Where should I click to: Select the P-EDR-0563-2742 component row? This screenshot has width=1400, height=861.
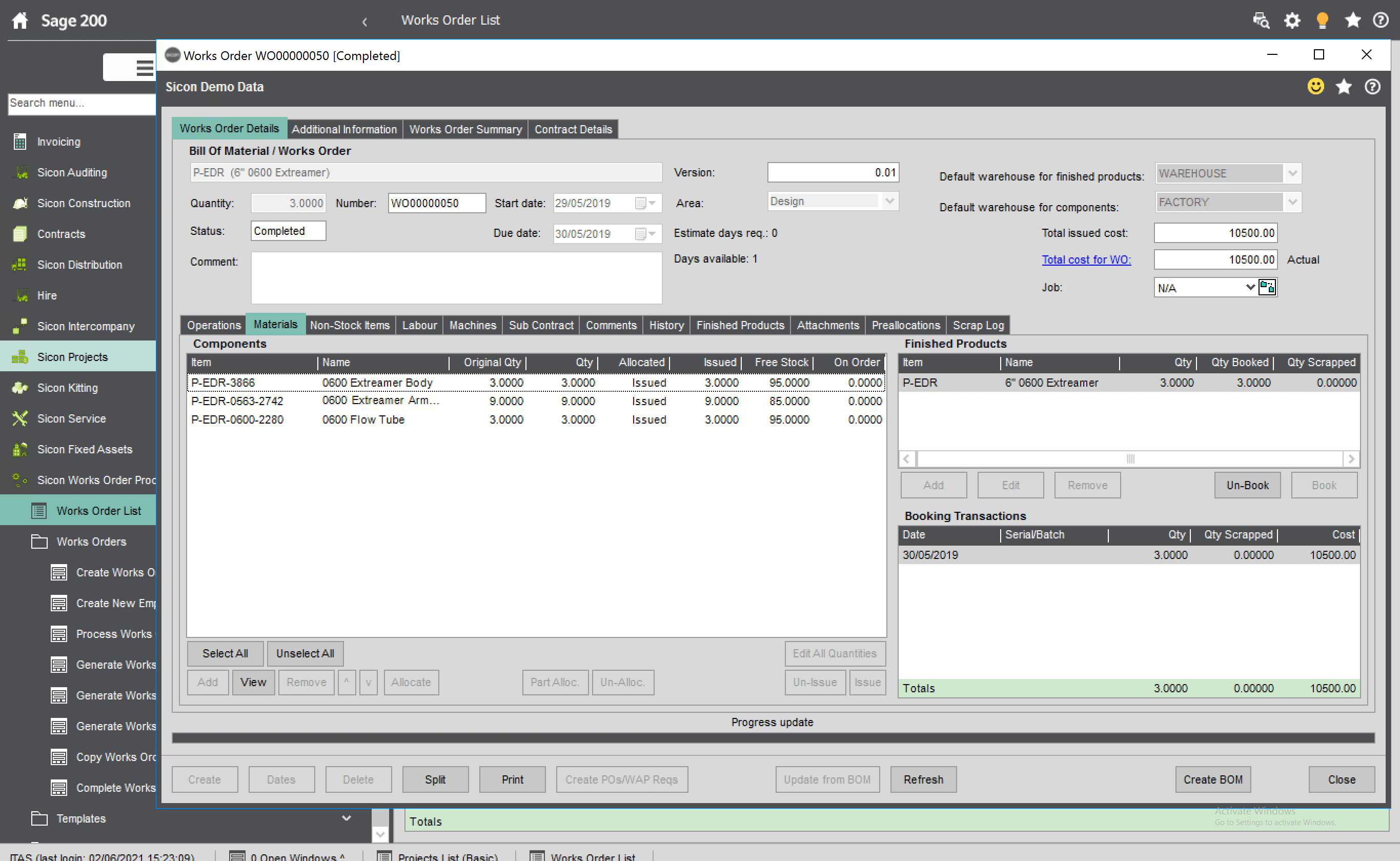click(536, 401)
